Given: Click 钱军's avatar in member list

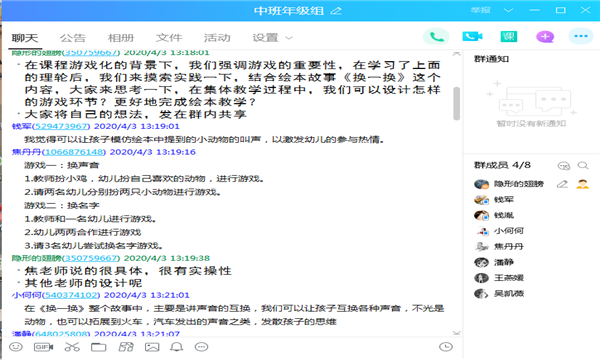Looking at the screenshot, I should pyautogui.click(x=481, y=200).
